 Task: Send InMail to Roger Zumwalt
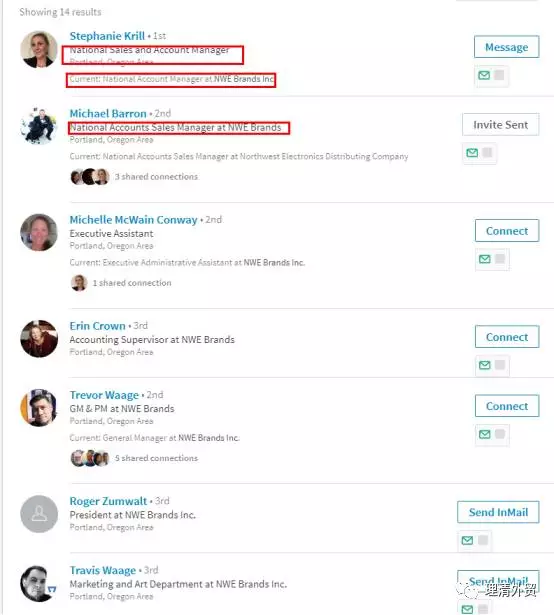(498, 512)
